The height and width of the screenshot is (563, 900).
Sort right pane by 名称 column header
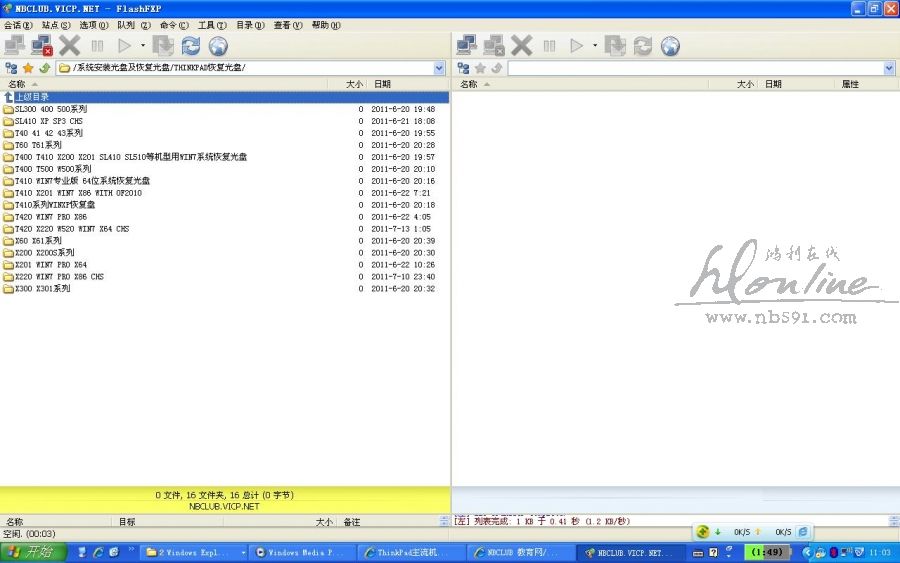point(469,84)
